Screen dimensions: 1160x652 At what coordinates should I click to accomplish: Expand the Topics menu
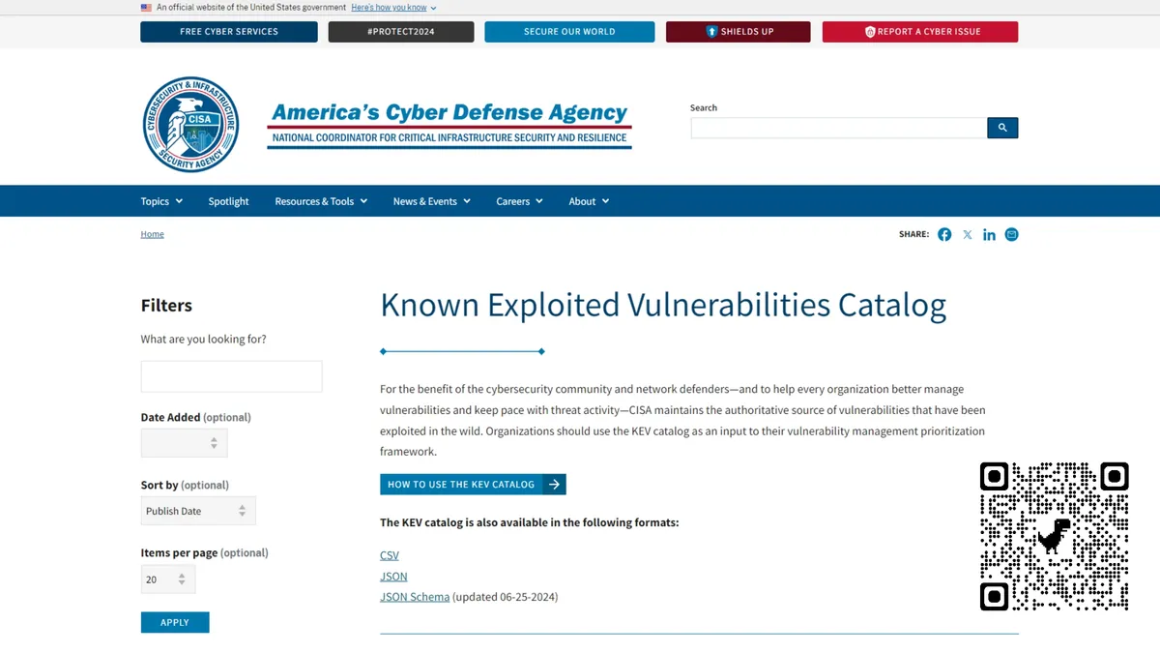point(161,201)
